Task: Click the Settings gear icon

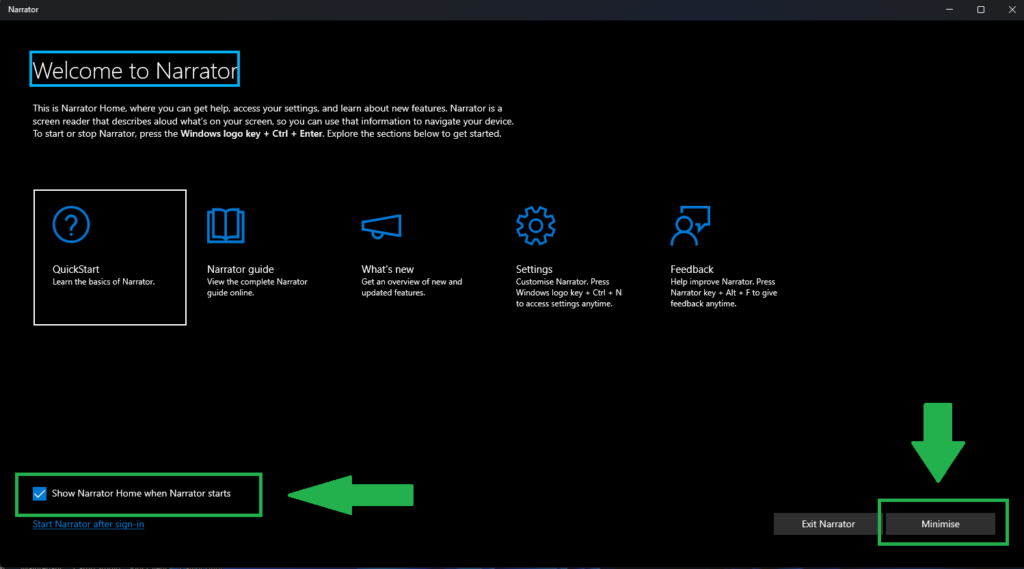Action: point(536,225)
